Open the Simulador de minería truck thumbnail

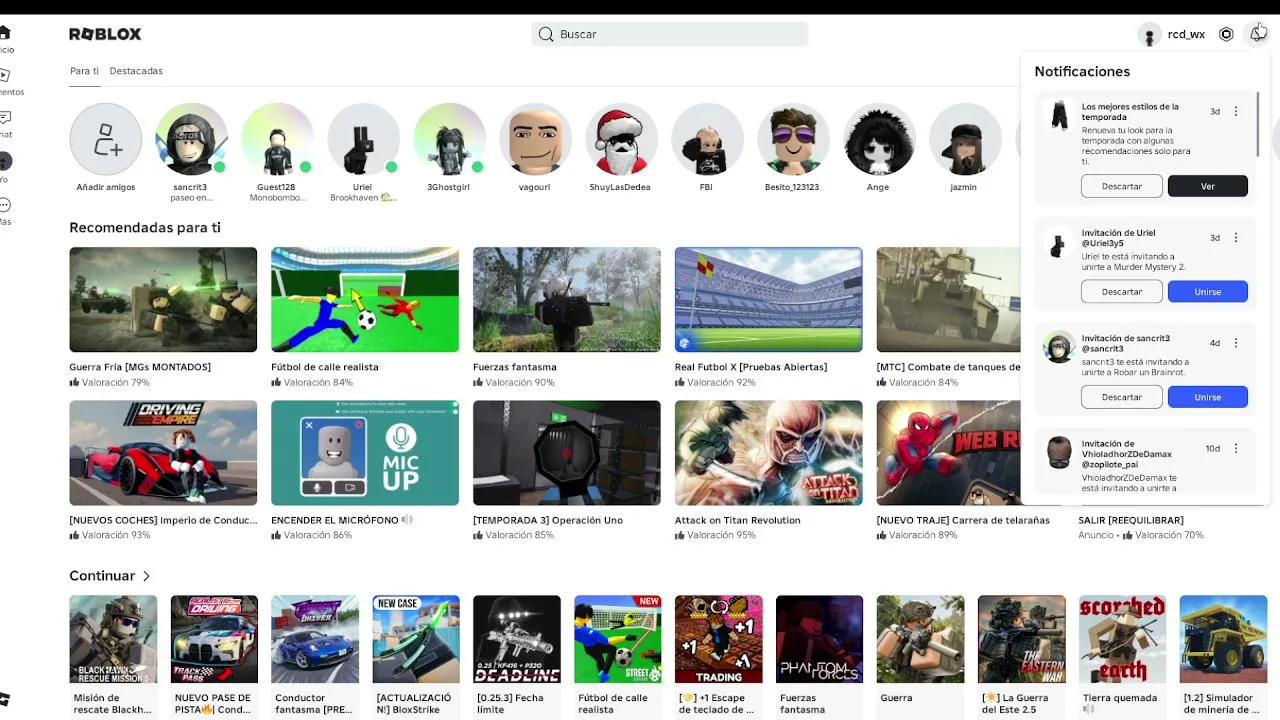click(x=1224, y=640)
